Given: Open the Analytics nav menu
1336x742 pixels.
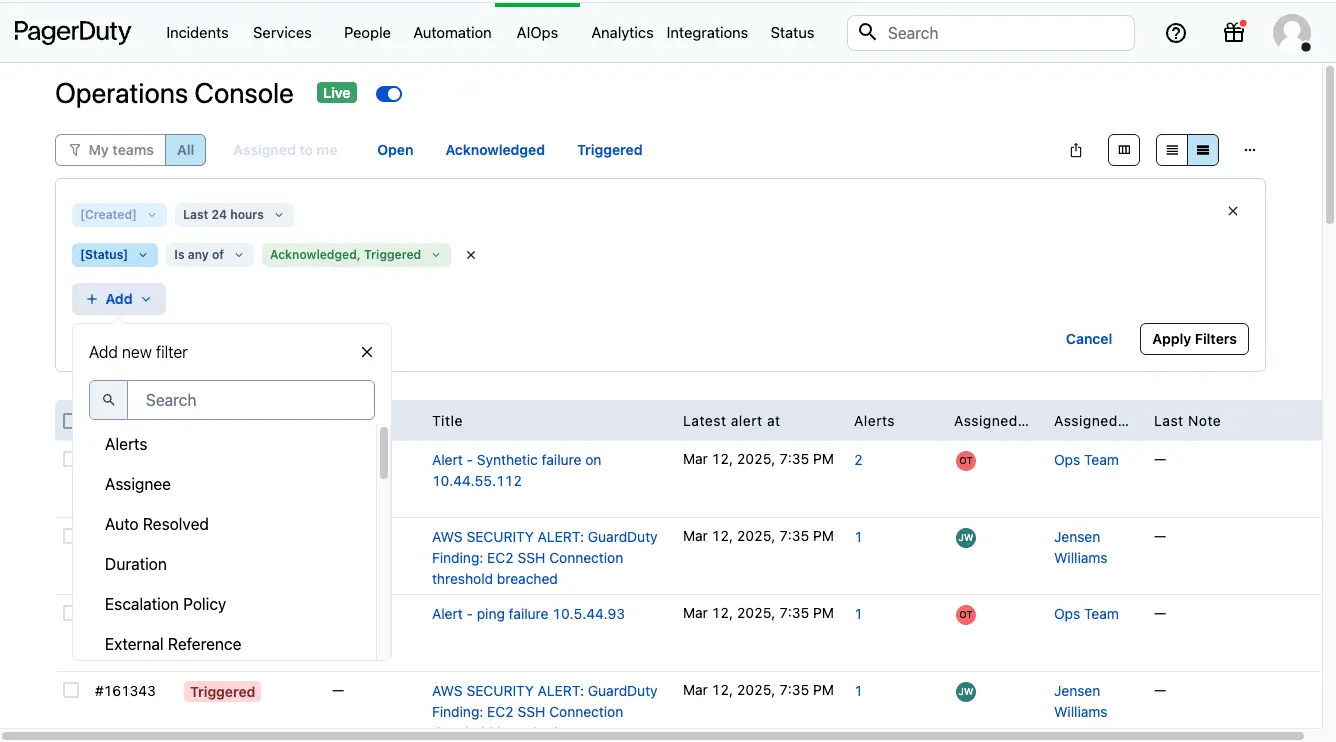Looking at the screenshot, I should (x=622, y=33).
